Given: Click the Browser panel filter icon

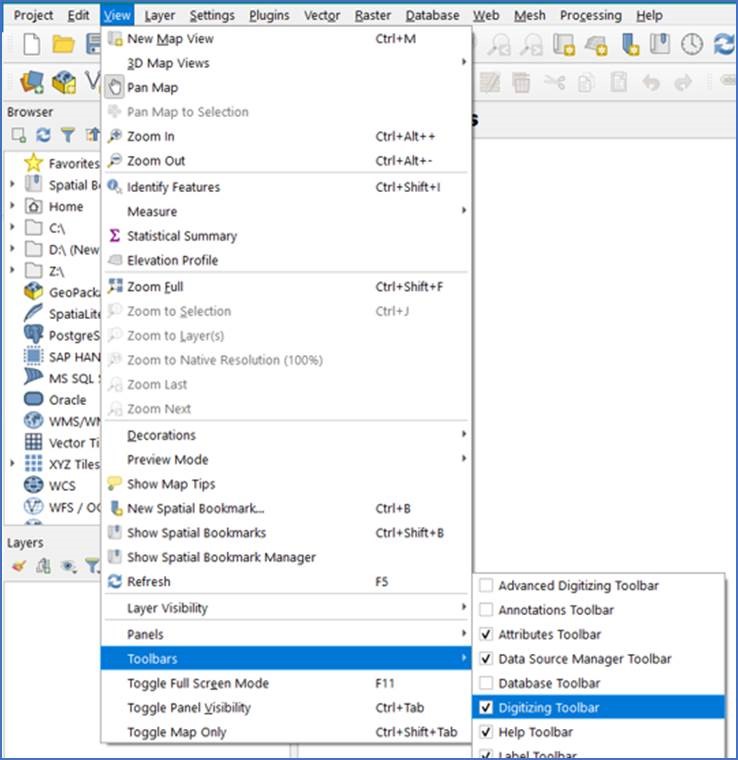Looking at the screenshot, I should click(68, 135).
